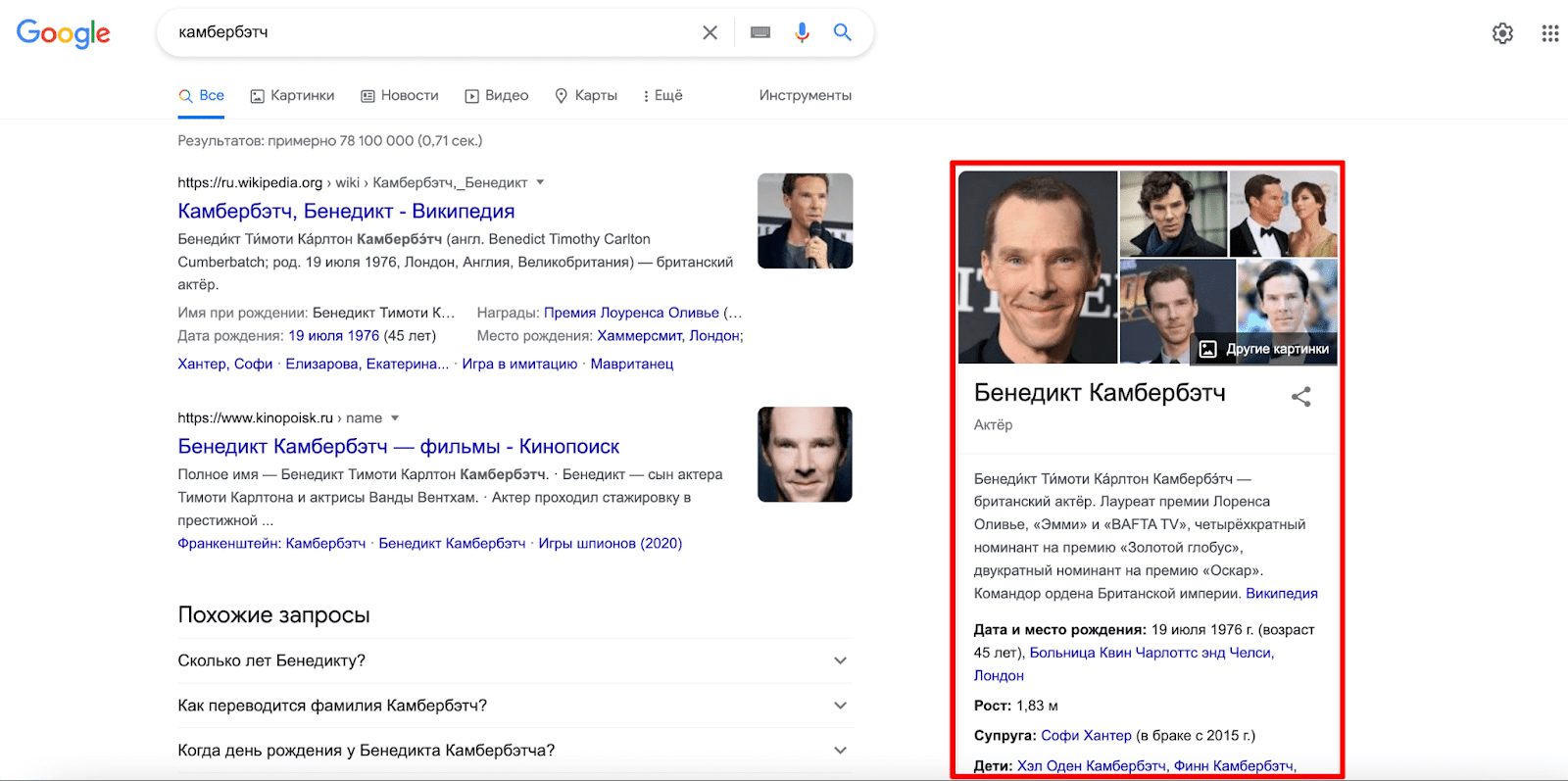The image size is (1568, 781).
Task: Click Другие картинки image button
Action: tap(1264, 349)
